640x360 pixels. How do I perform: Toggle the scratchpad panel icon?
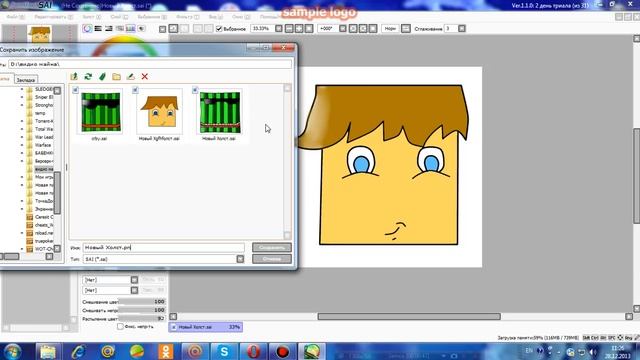(x=141, y=29)
